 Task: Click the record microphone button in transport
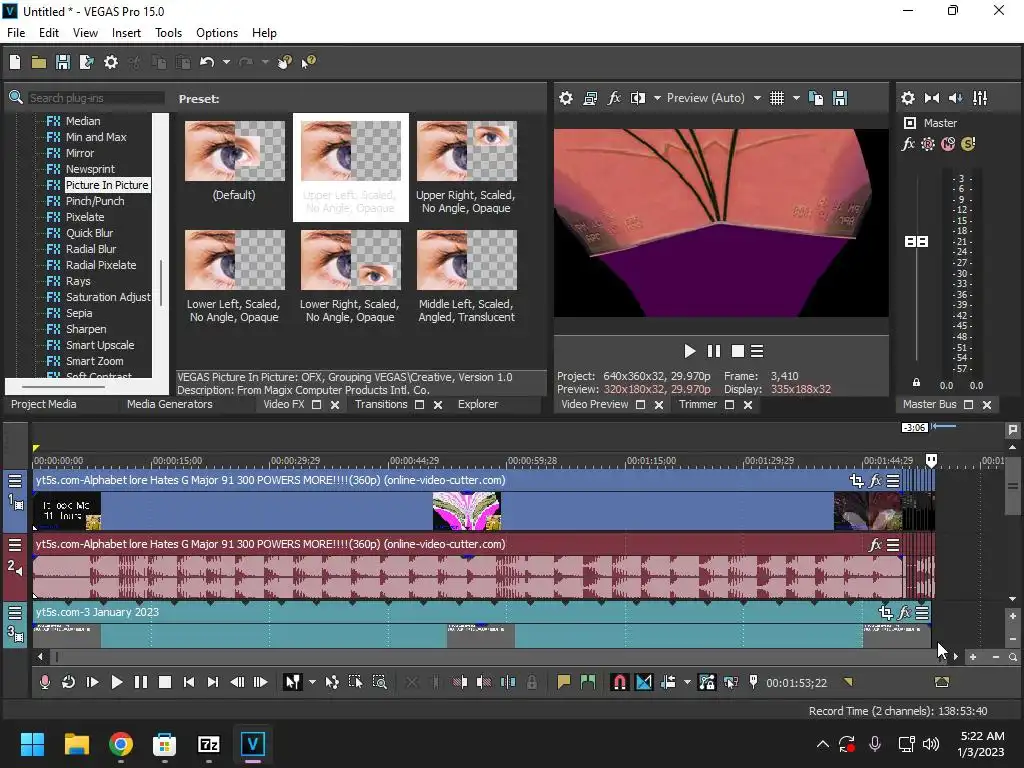click(x=44, y=682)
